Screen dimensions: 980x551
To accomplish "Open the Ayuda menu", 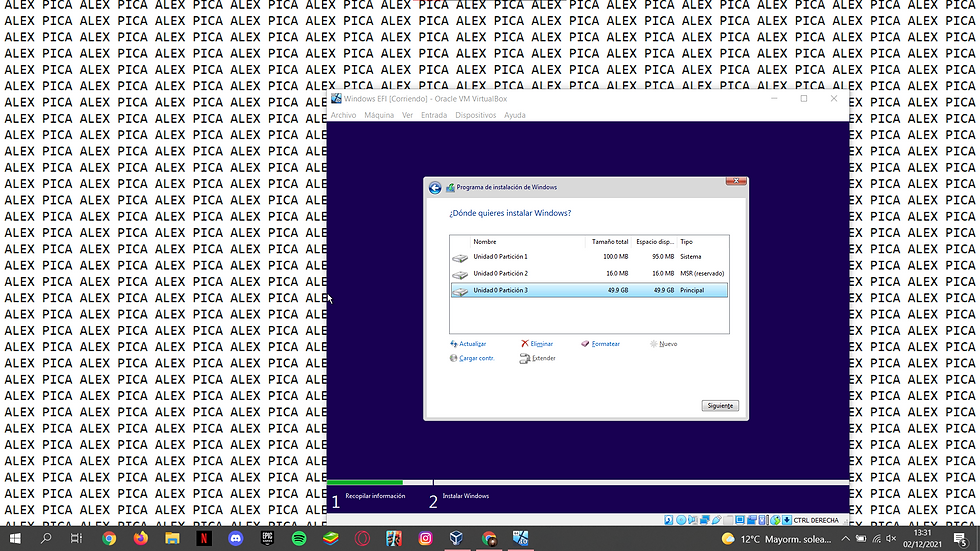I will 515,115.
